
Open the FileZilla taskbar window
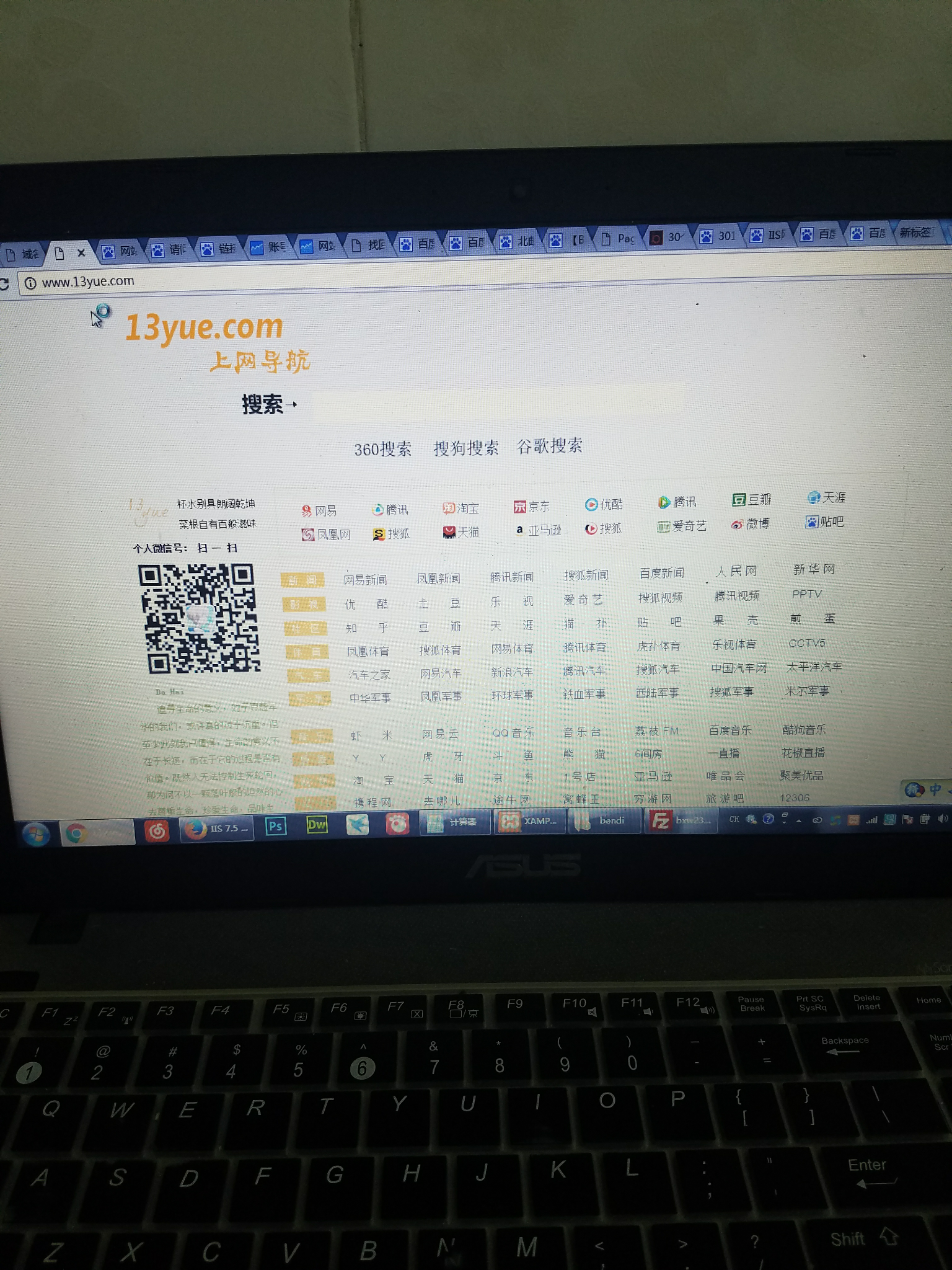[x=681, y=820]
